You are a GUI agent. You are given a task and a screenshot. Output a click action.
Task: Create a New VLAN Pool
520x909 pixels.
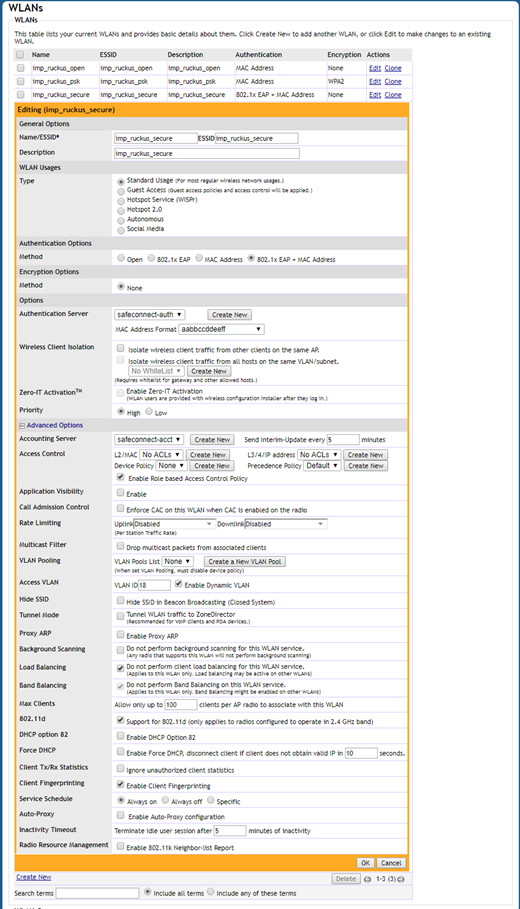[x=245, y=562]
